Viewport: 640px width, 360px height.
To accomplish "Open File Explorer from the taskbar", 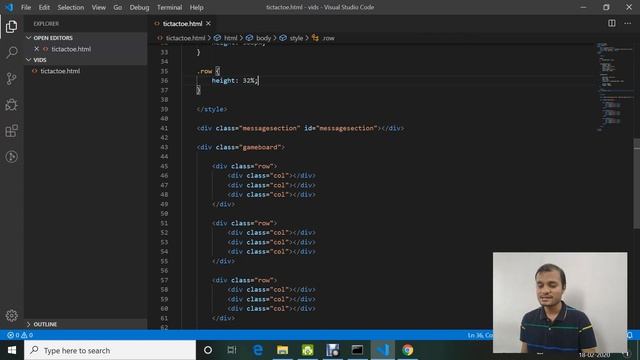I will (x=282, y=350).
